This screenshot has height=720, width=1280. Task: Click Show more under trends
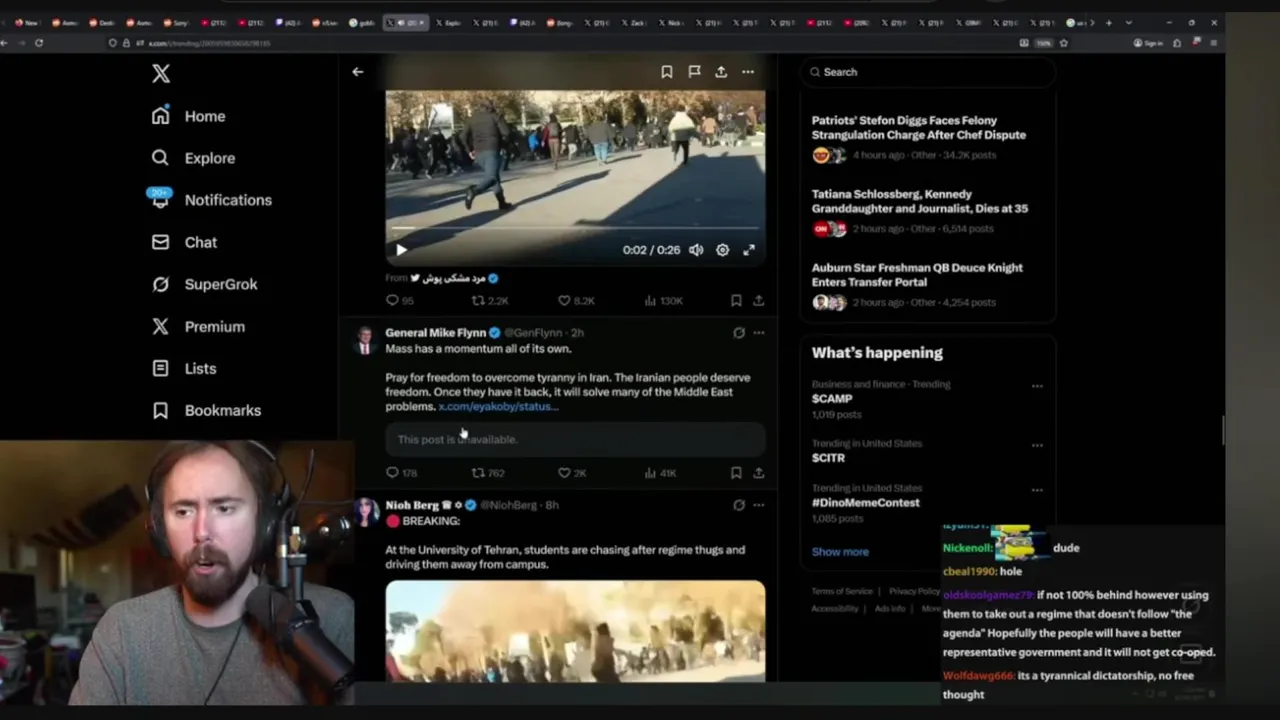click(840, 552)
